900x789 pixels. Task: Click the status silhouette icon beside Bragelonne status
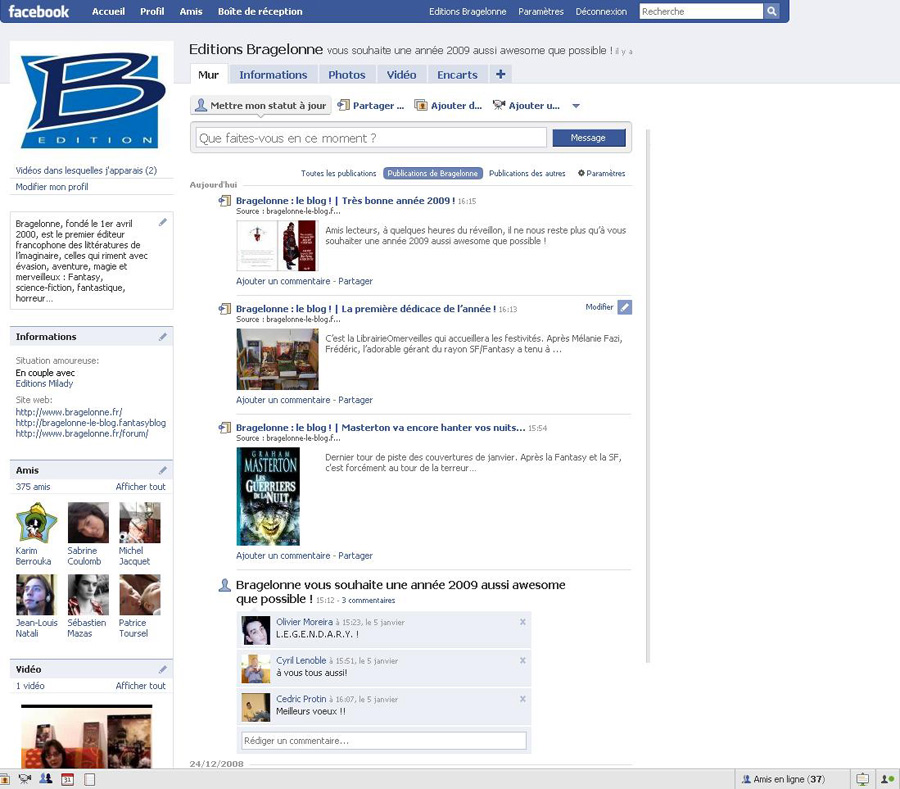225,585
